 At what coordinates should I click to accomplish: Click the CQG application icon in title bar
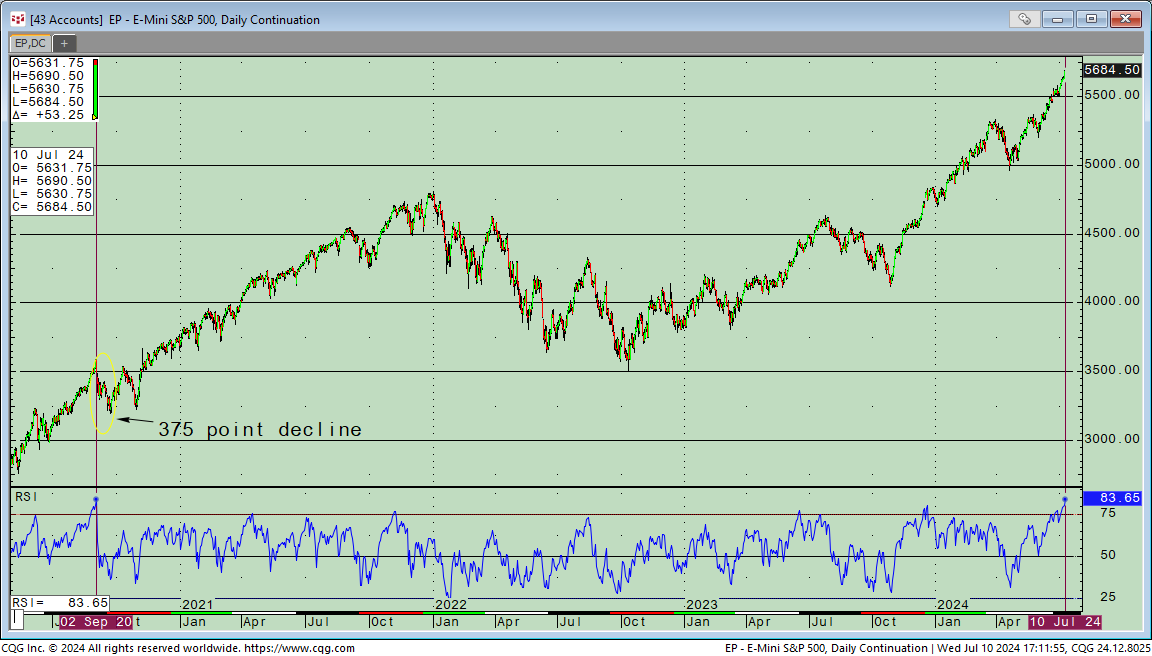[18, 20]
